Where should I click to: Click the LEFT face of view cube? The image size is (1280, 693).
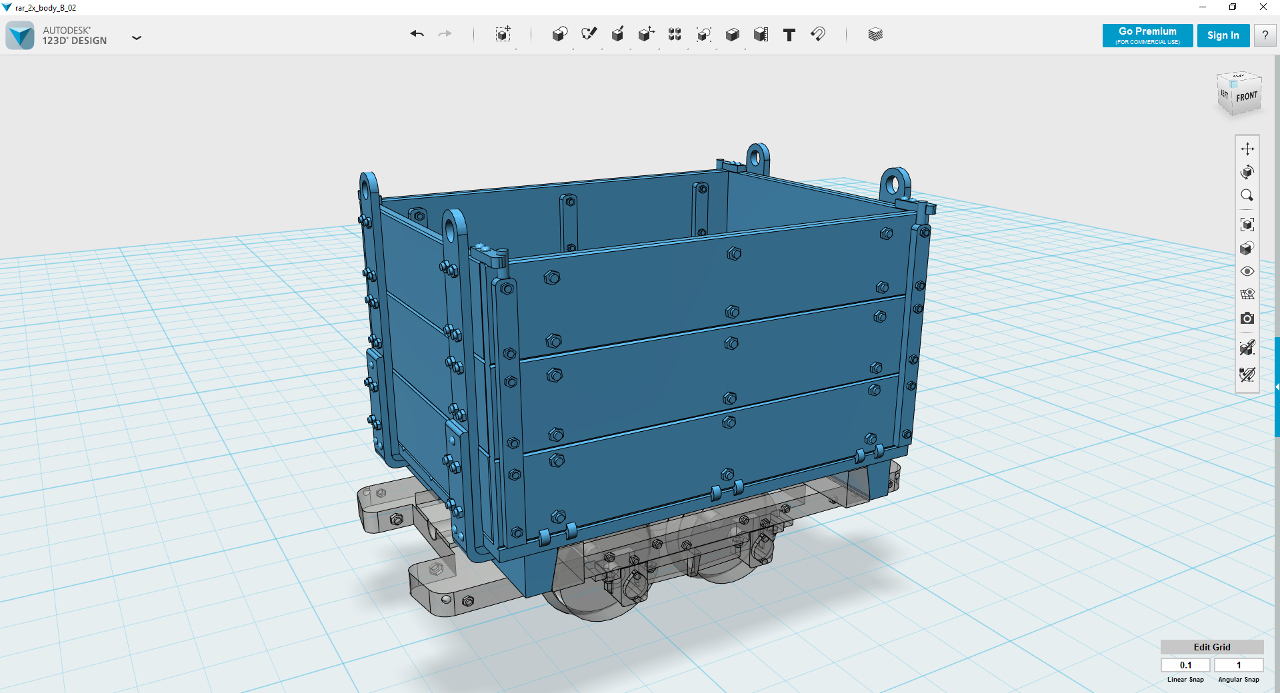tap(1224, 96)
